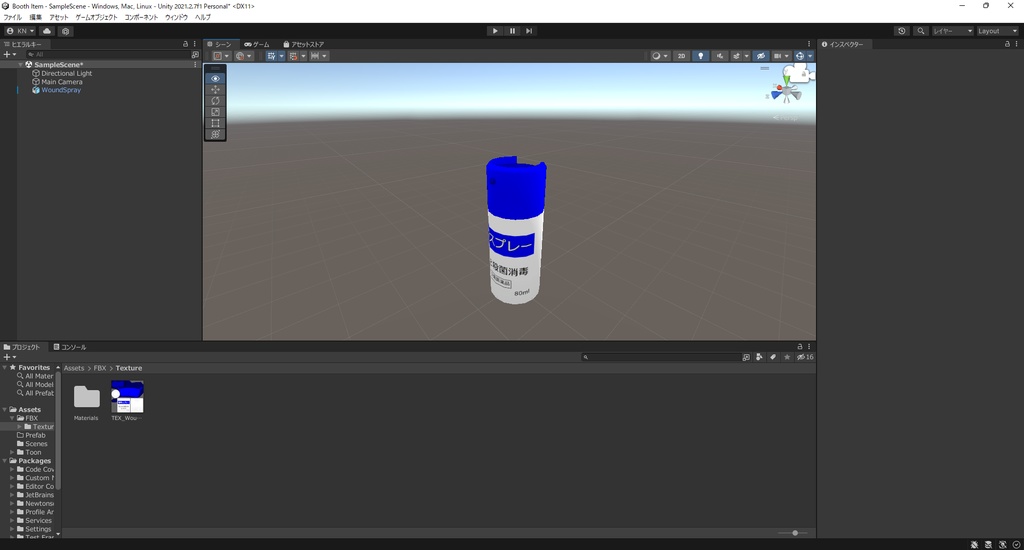Open the Scene view panel options menu
1024x550 pixels.
click(x=809, y=44)
